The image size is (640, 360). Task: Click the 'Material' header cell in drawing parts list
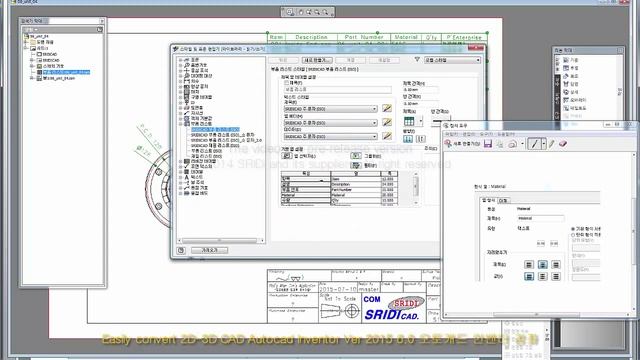pyautogui.click(x=406, y=37)
